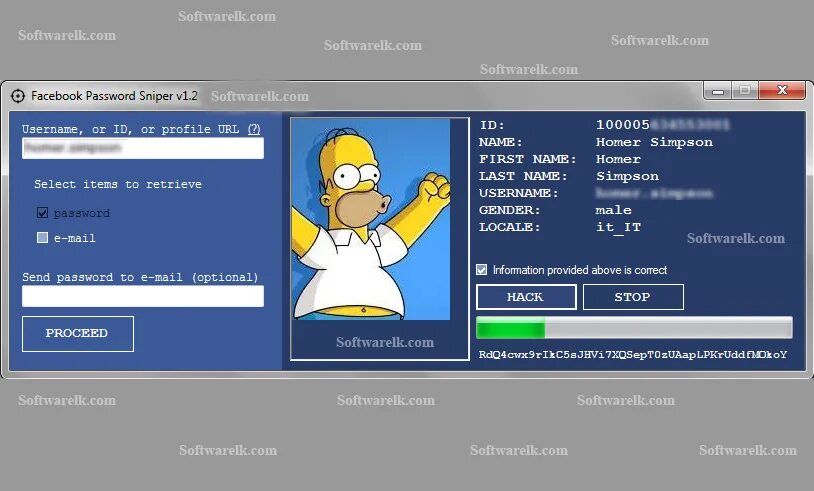Click the LAST NAME value 'Simpson'
Screen dimensions: 814x491
628,176
